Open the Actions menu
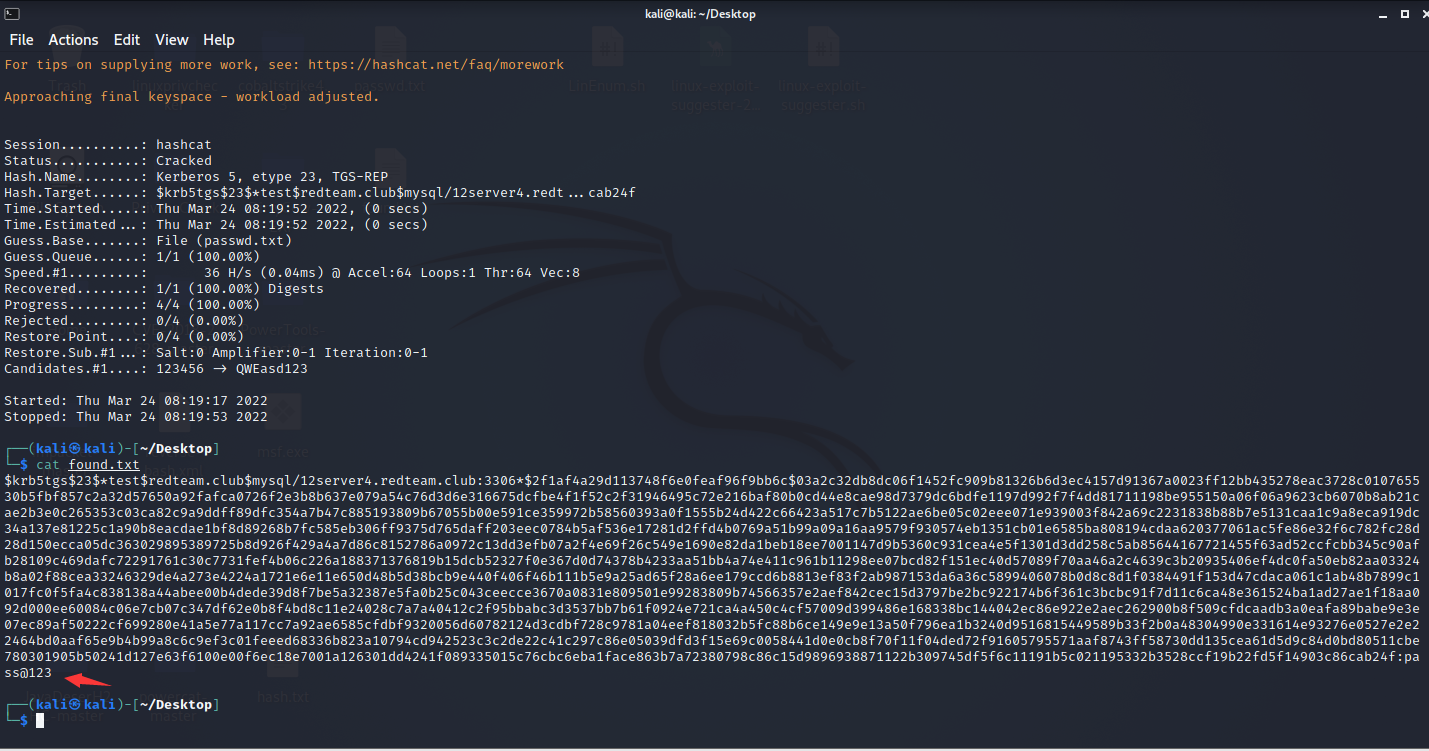This screenshot has width=1429, height=751. pos(73,40)
